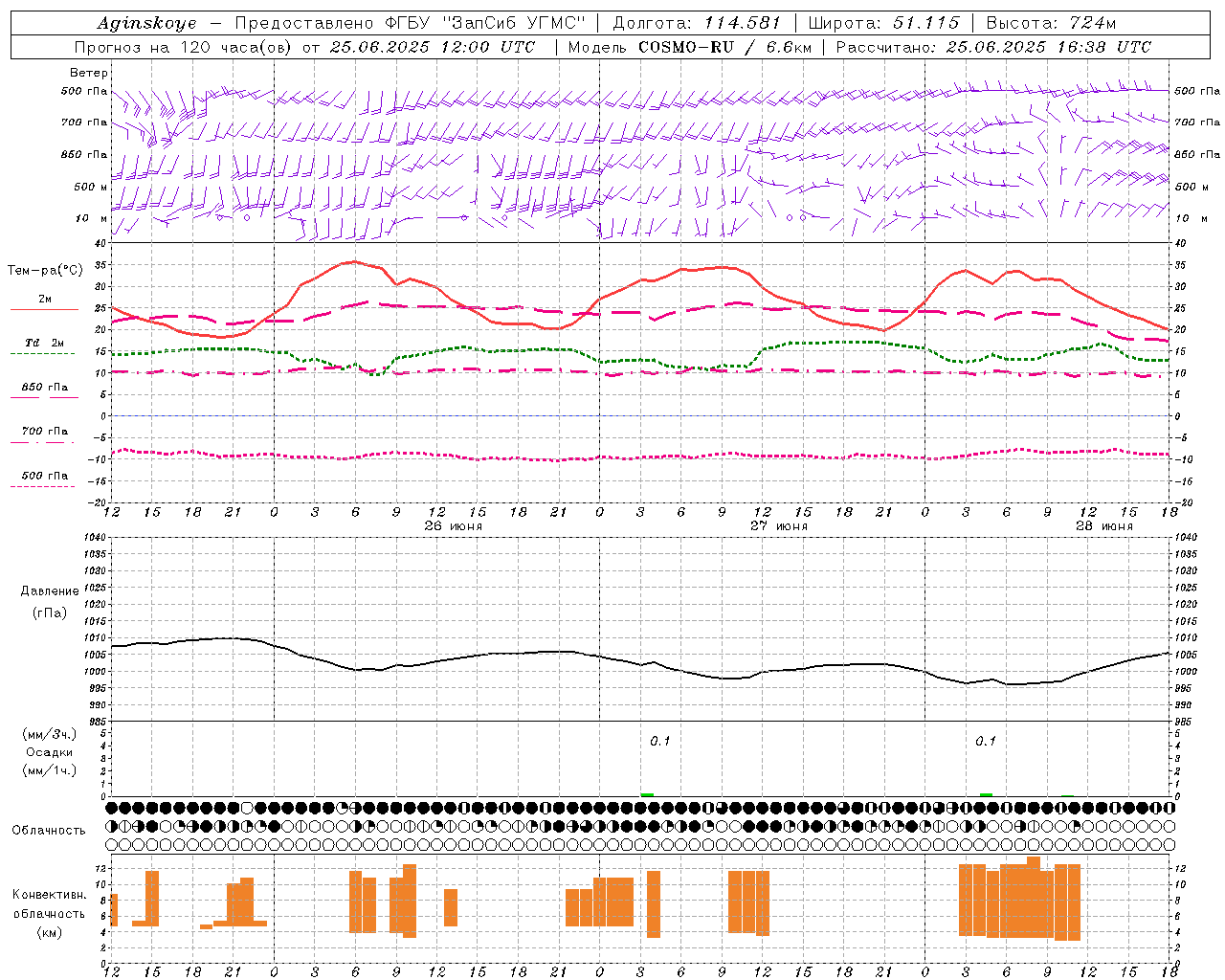The image size is (1225, 980).
Task: Click the Ветер panel label
Action: (x=89, y=73)
